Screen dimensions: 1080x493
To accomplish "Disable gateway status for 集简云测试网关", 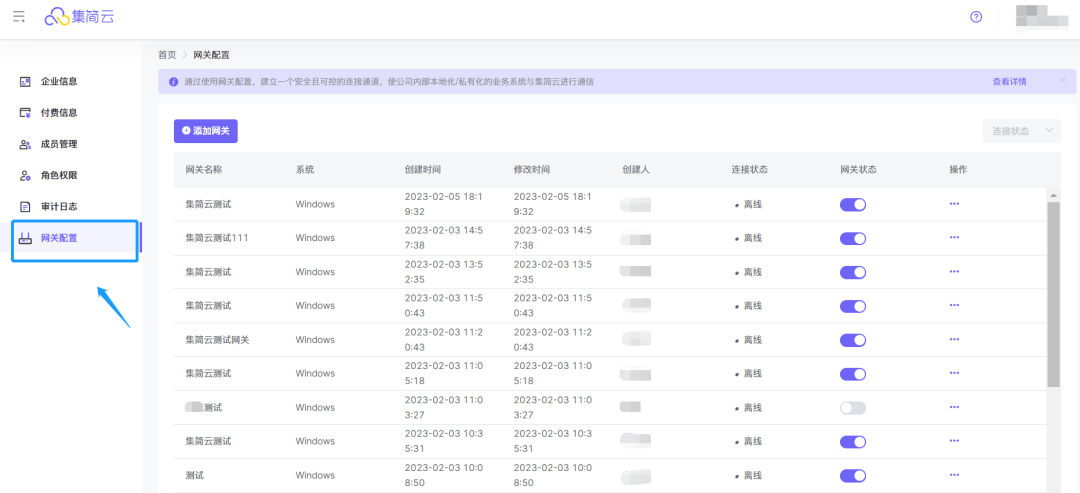I will click(852, 340).
